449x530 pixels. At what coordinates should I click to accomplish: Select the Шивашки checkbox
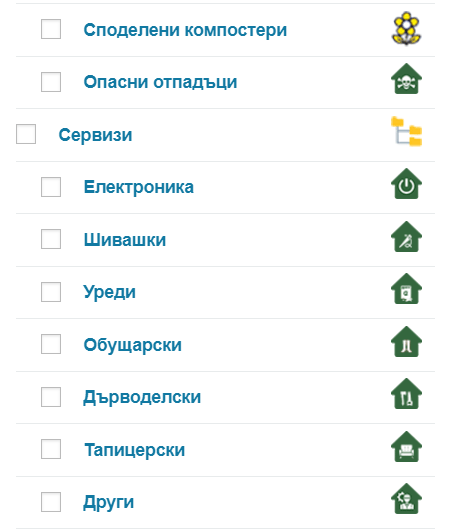(51, 239)
